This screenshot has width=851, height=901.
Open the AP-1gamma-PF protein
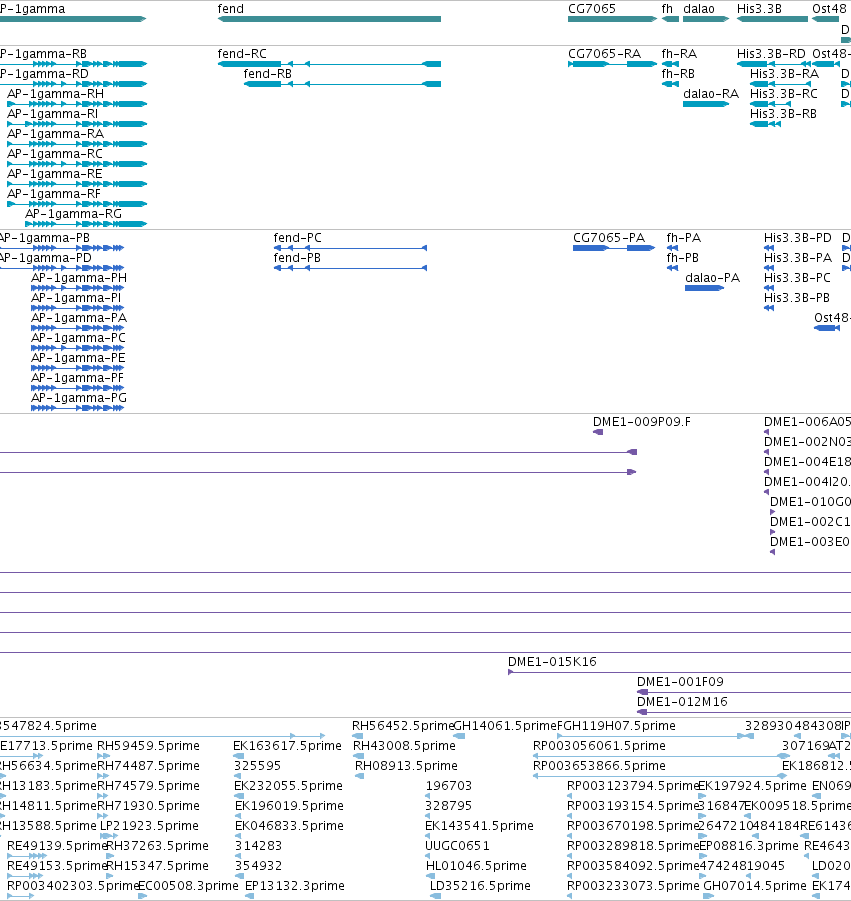click(x=78, y=388)
